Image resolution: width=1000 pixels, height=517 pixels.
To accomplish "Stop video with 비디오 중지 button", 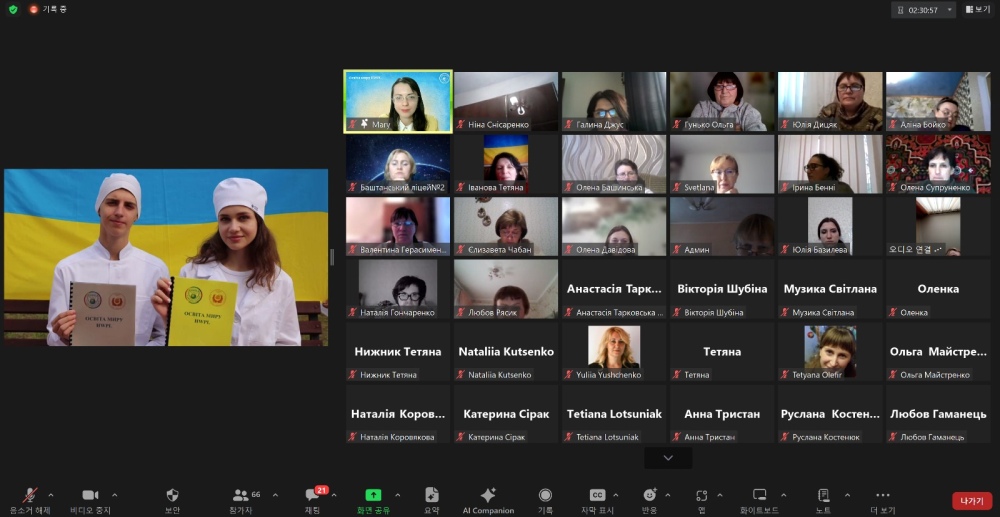I will tap(90, 496).
